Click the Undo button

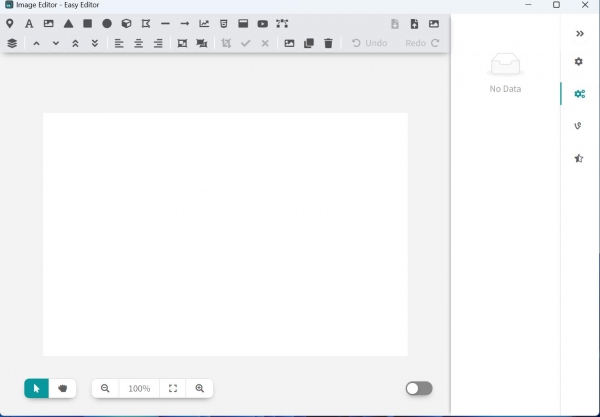(369, 43)
